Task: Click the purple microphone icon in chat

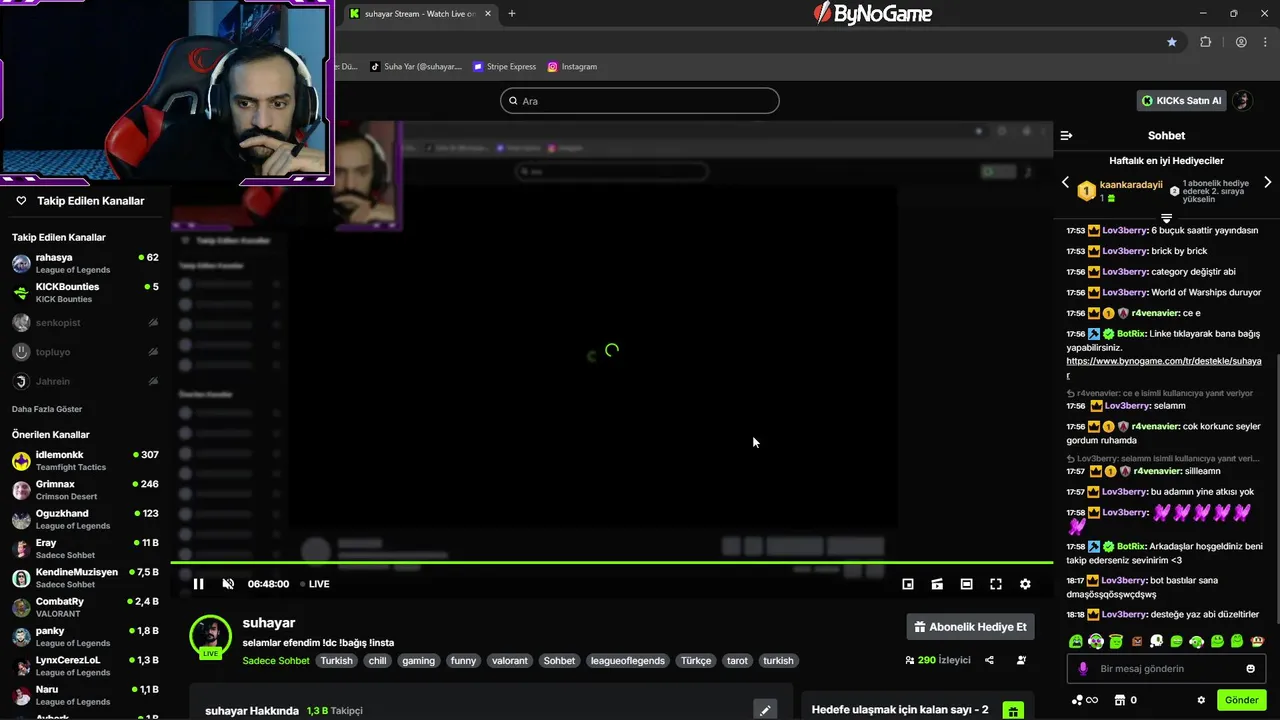Action: click(1082, 669)
